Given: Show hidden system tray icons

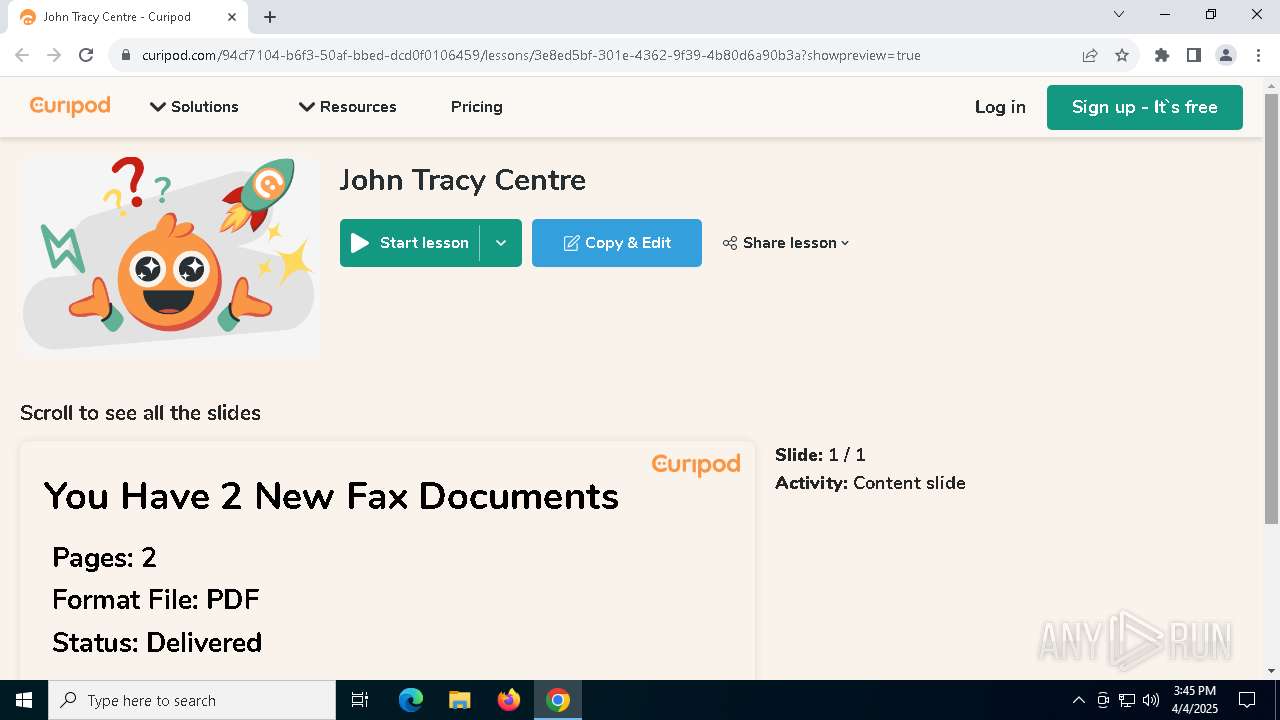Looking at the screenshot, I should [x=1078, y=700].
